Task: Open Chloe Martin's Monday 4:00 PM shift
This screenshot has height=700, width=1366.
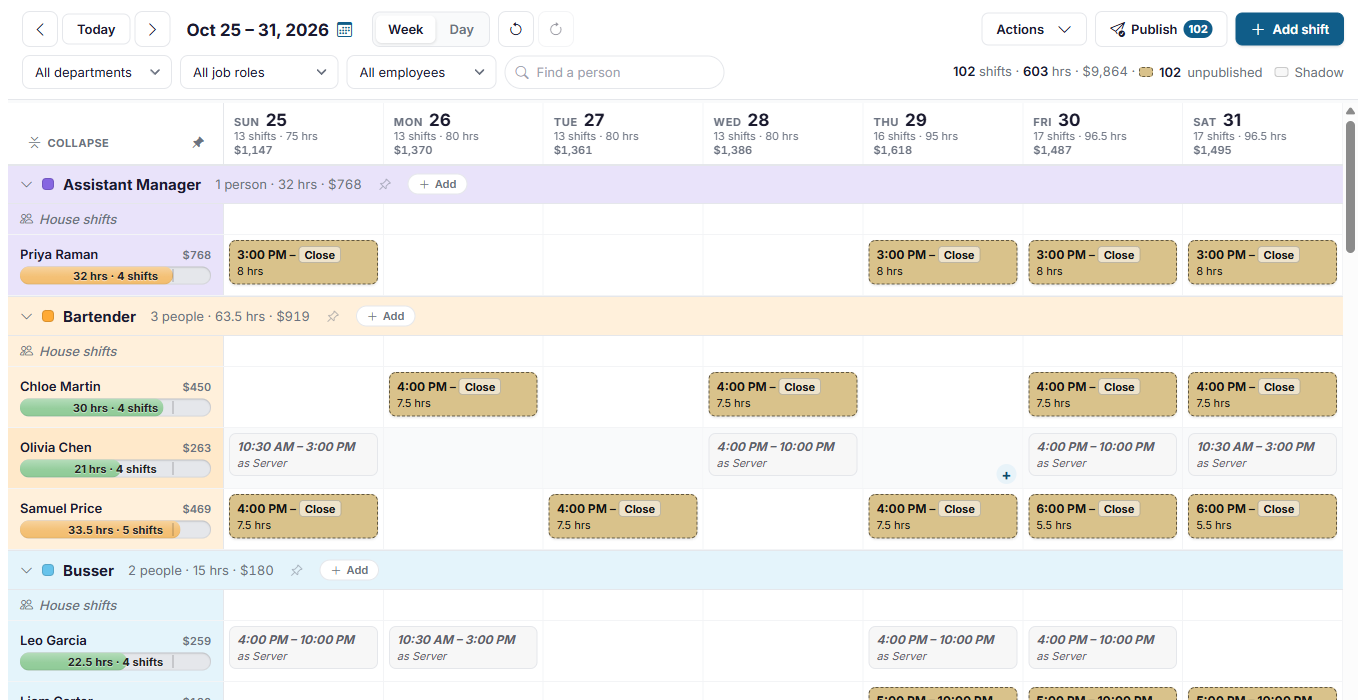Action: [x=463, y=394]
